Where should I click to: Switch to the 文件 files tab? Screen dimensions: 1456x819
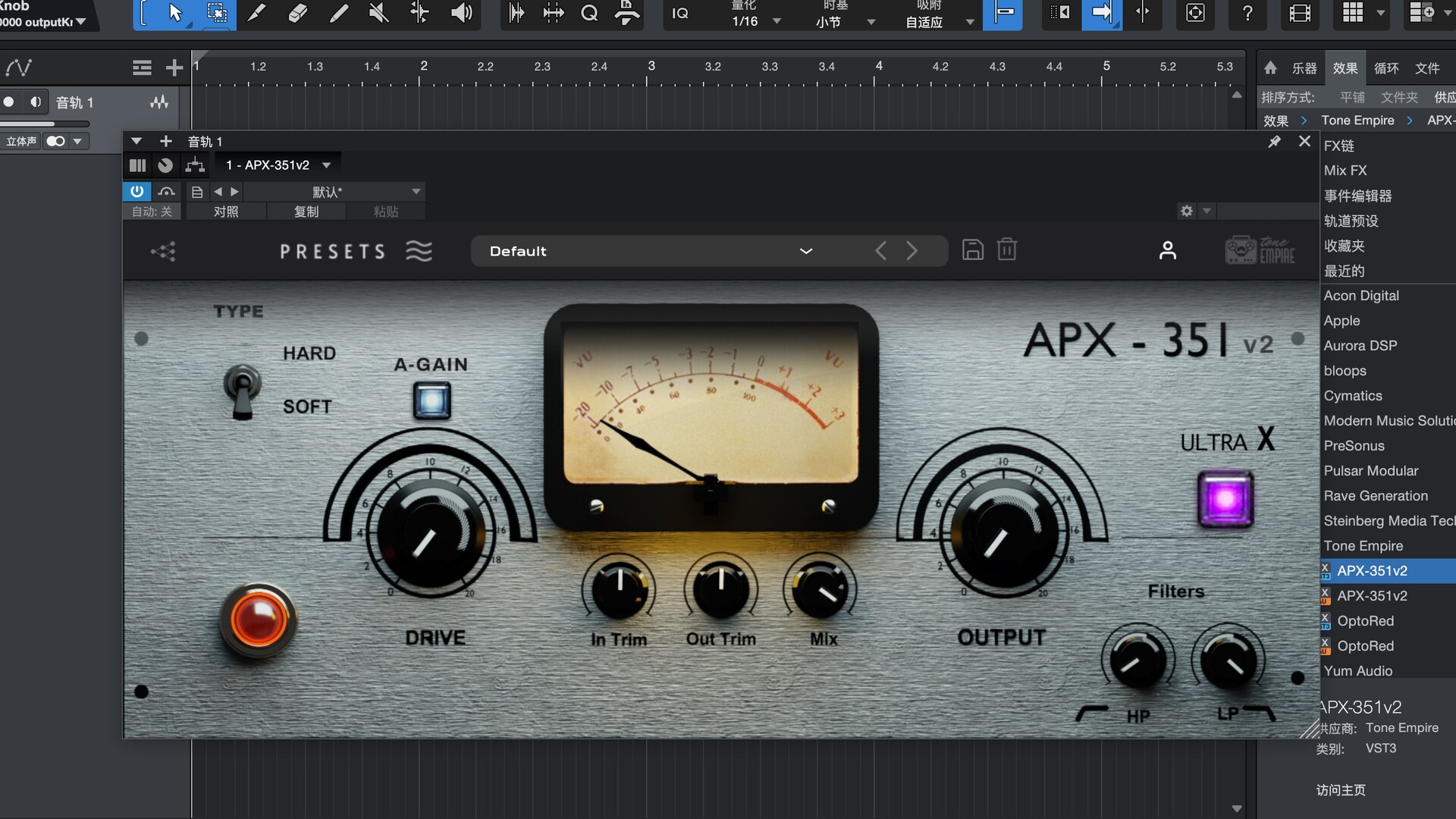[1427, 68]
